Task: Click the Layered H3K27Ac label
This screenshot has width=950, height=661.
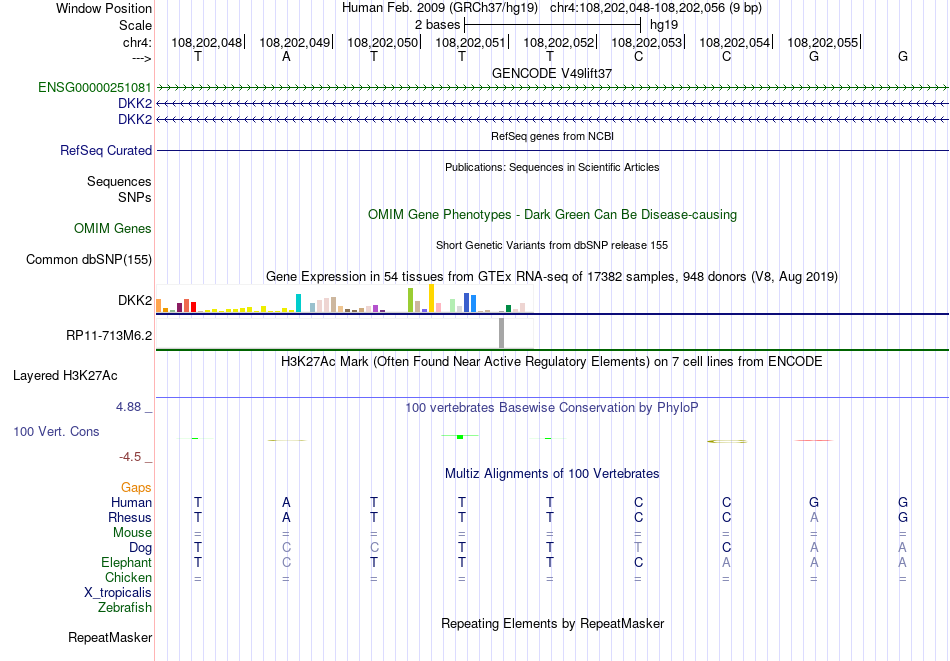Action: [x=65, y=376]
